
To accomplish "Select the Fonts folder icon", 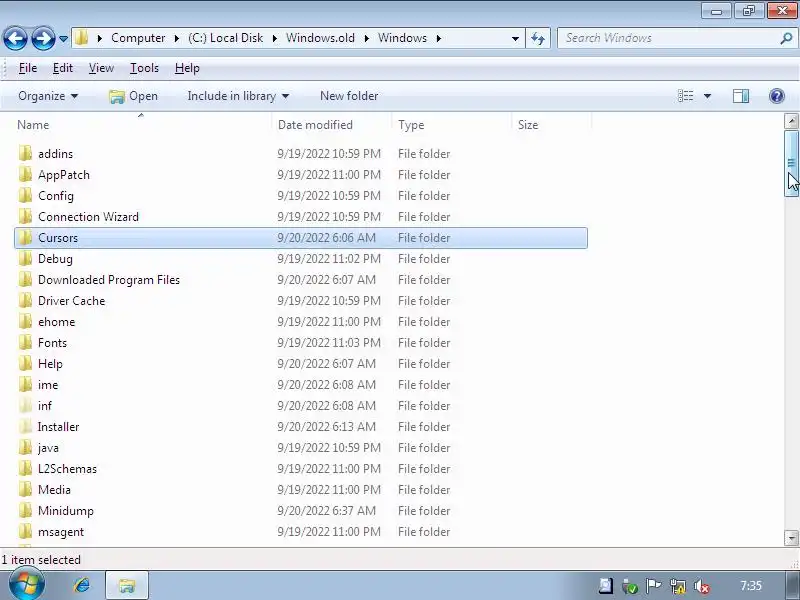I will 25,342.
